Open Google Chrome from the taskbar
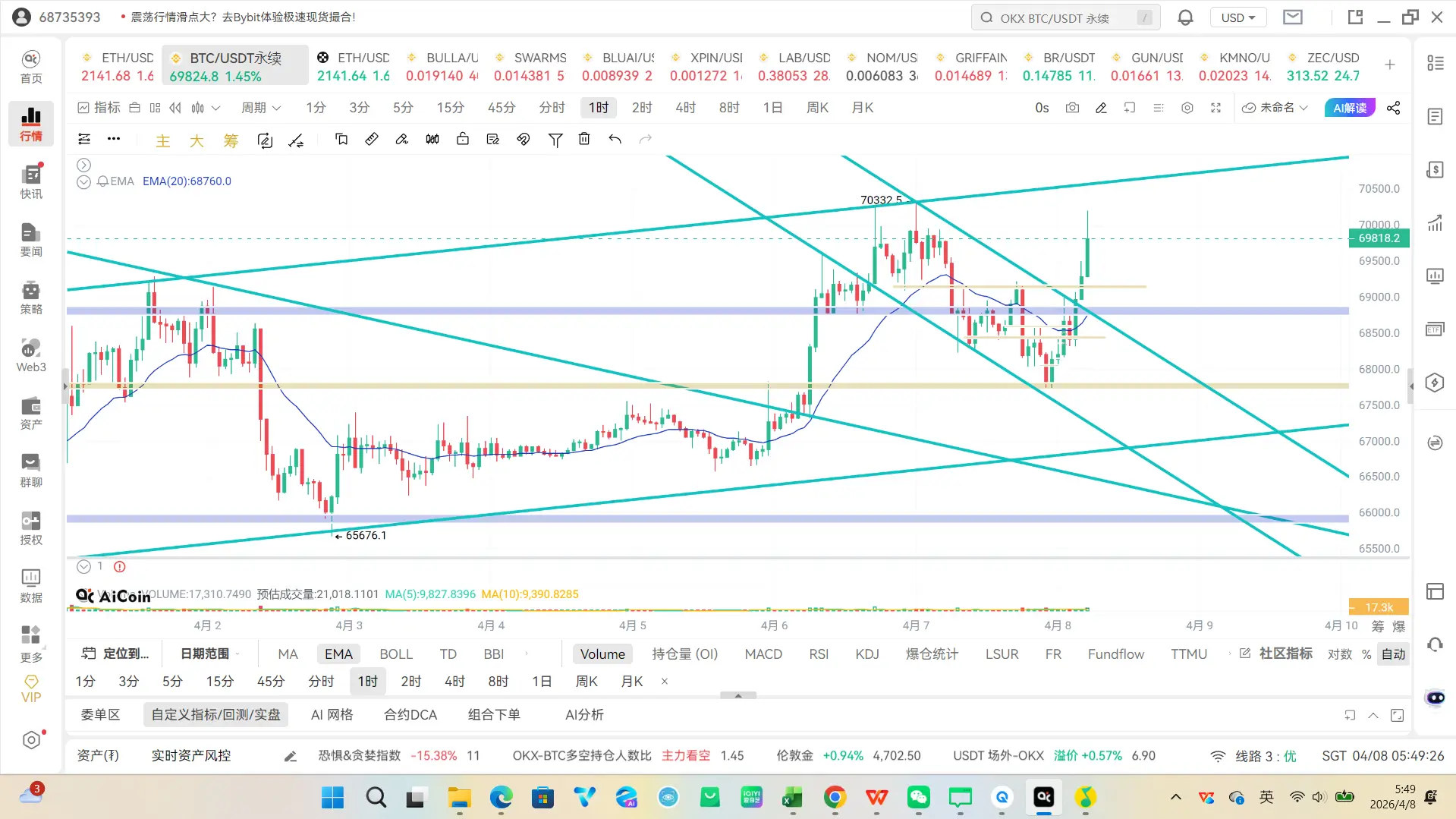Viewport: 1456px width, 819px height. click(835, 797)
